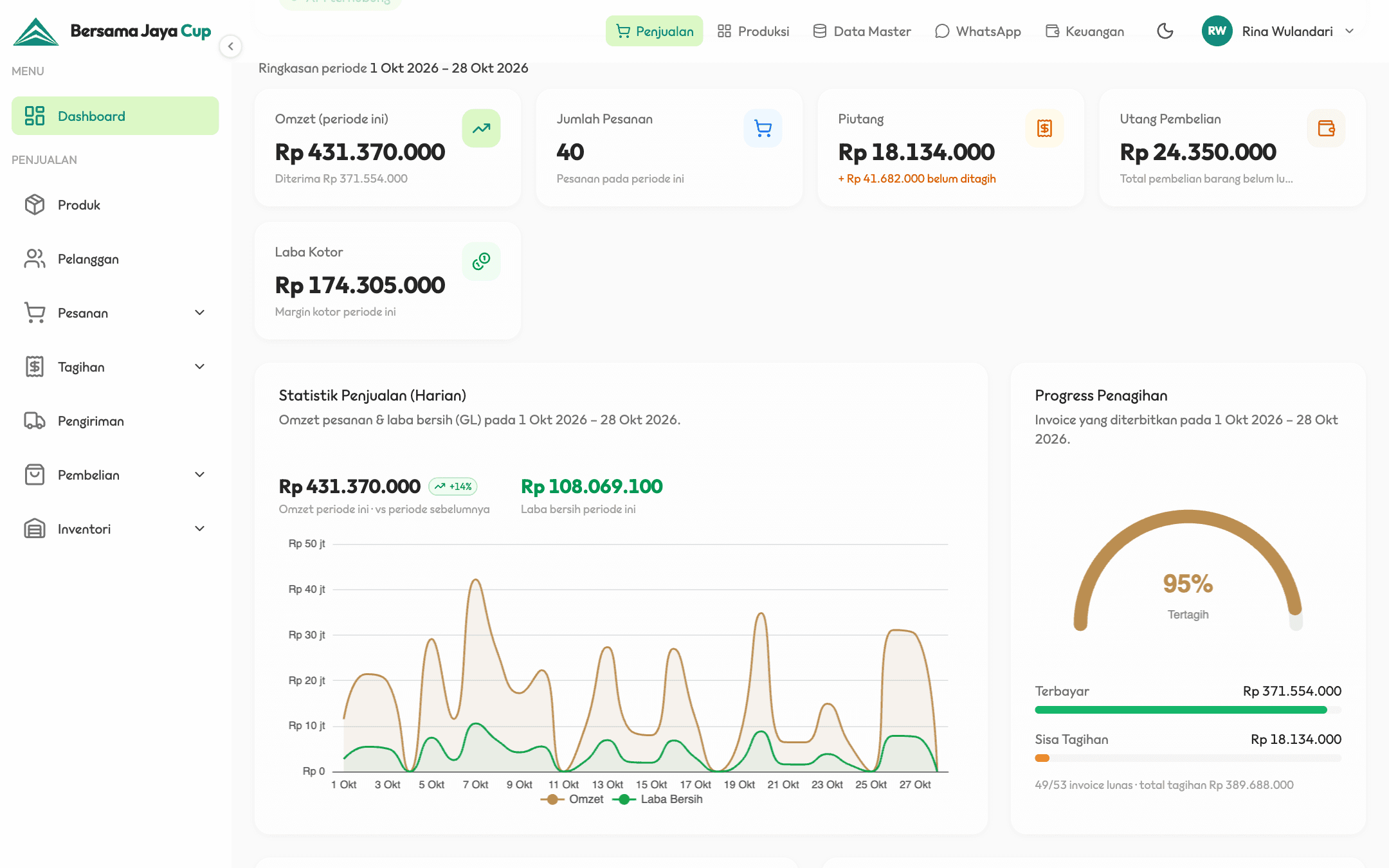Click the Rp 108.069.100 laba bersih figure

point(592,487)
